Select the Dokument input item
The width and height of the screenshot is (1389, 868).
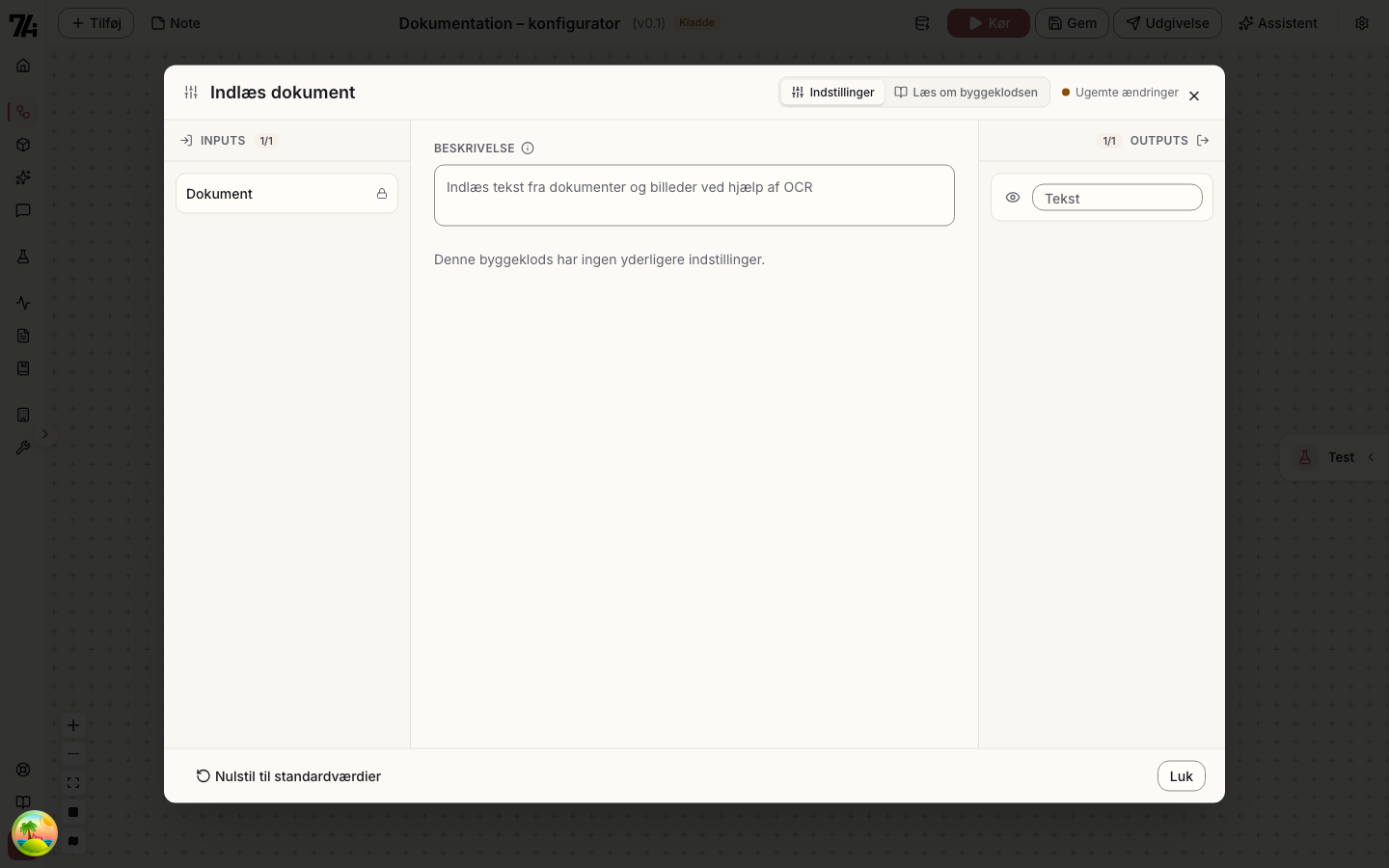(286, 194)
